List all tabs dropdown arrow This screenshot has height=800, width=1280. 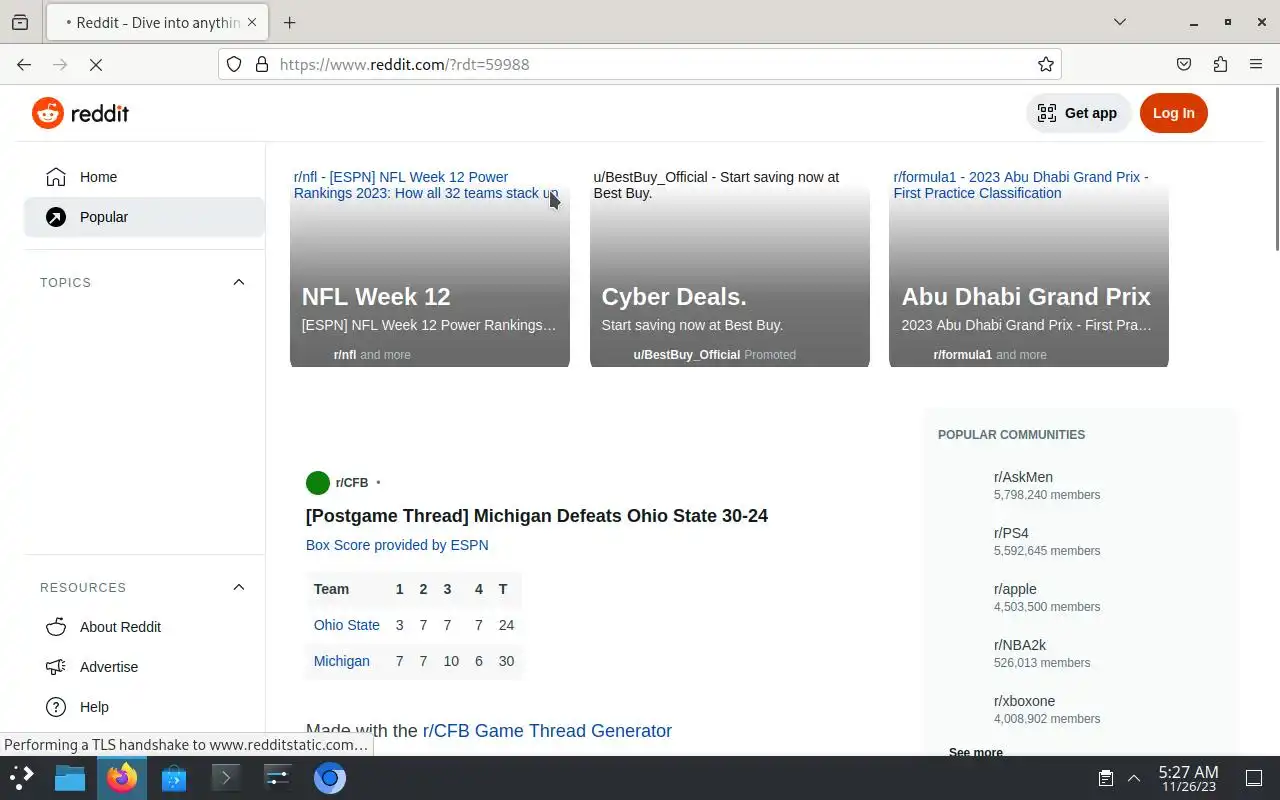pyautogui.click(x=1120, y=22)
